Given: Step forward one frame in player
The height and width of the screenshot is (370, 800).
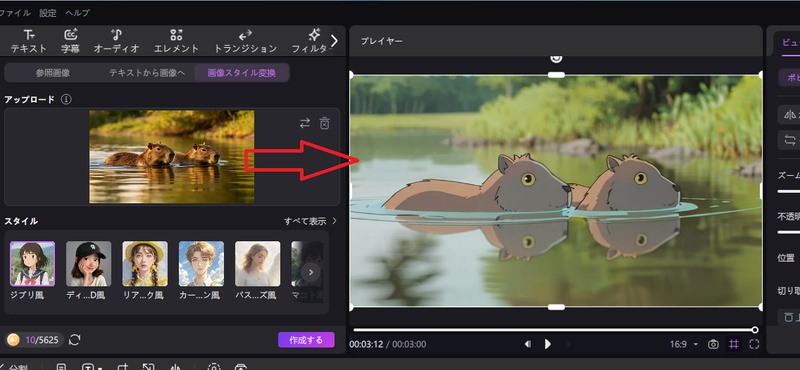Looking at the screenshot, I should point(568,344).
